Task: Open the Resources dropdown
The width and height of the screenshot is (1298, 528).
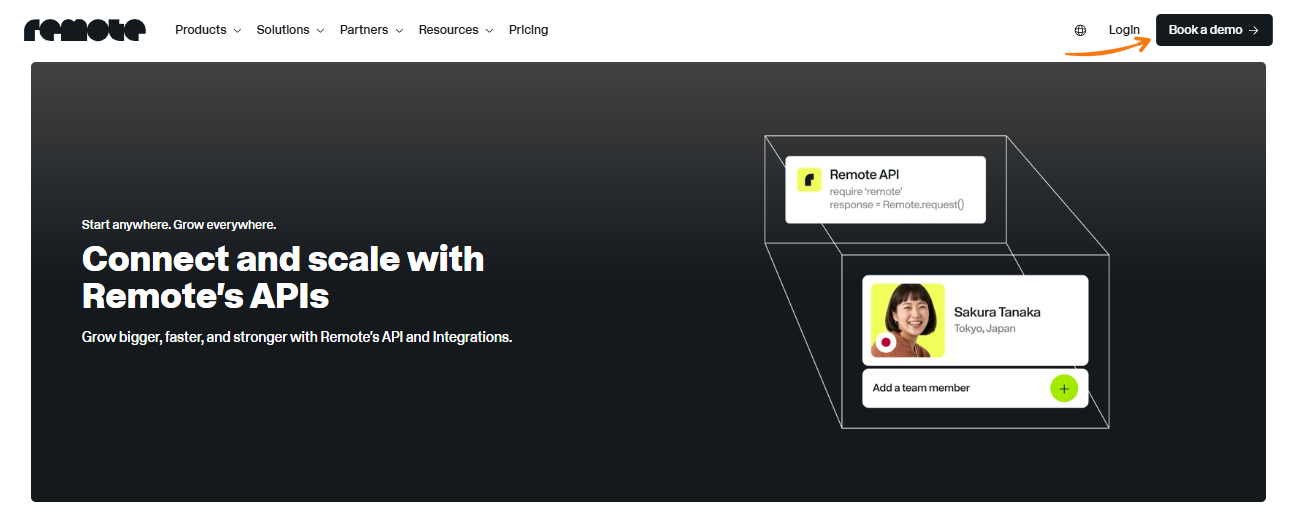Action: 456,30
